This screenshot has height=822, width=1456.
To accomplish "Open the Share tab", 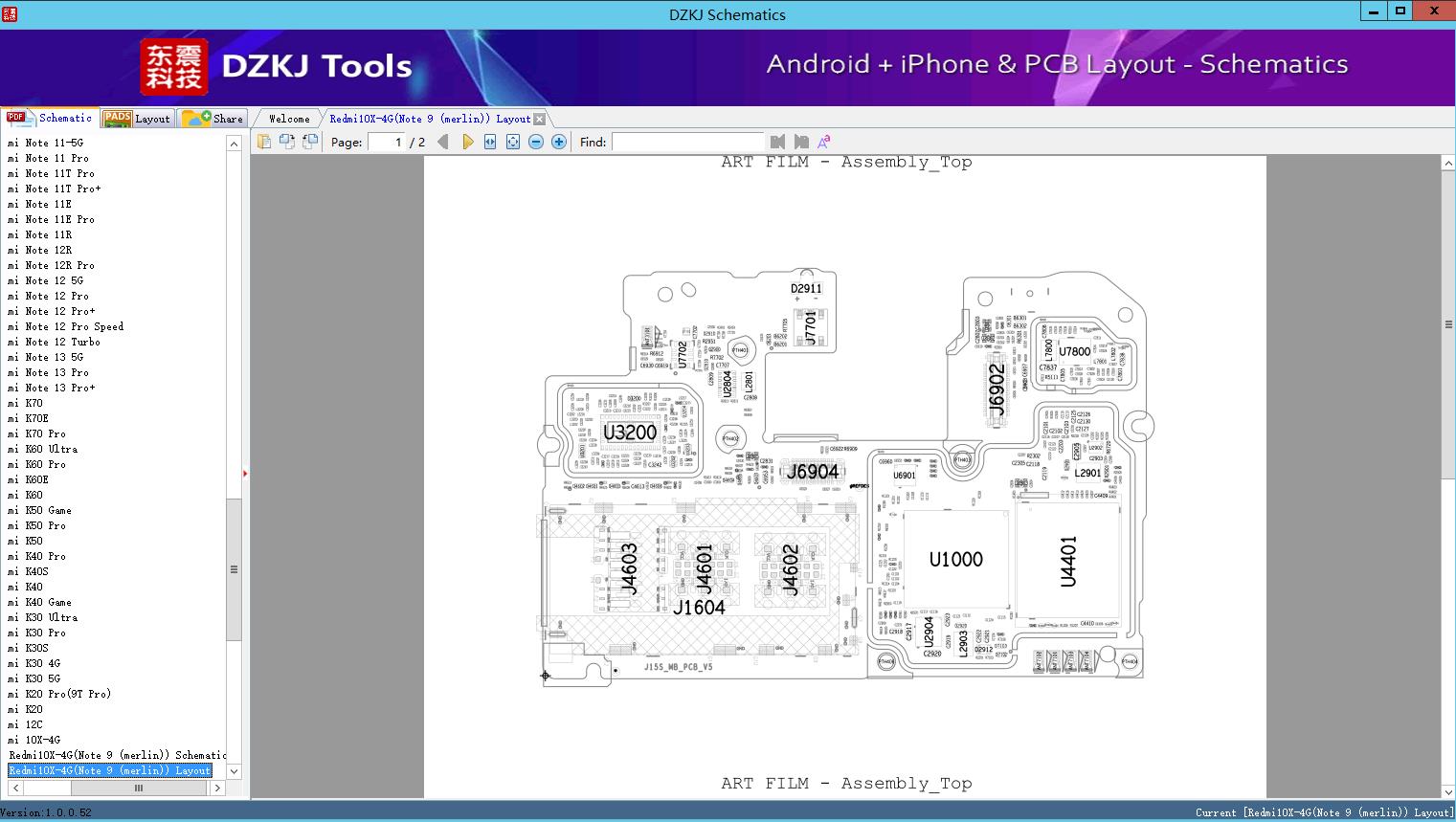I will tap(213, 119).
